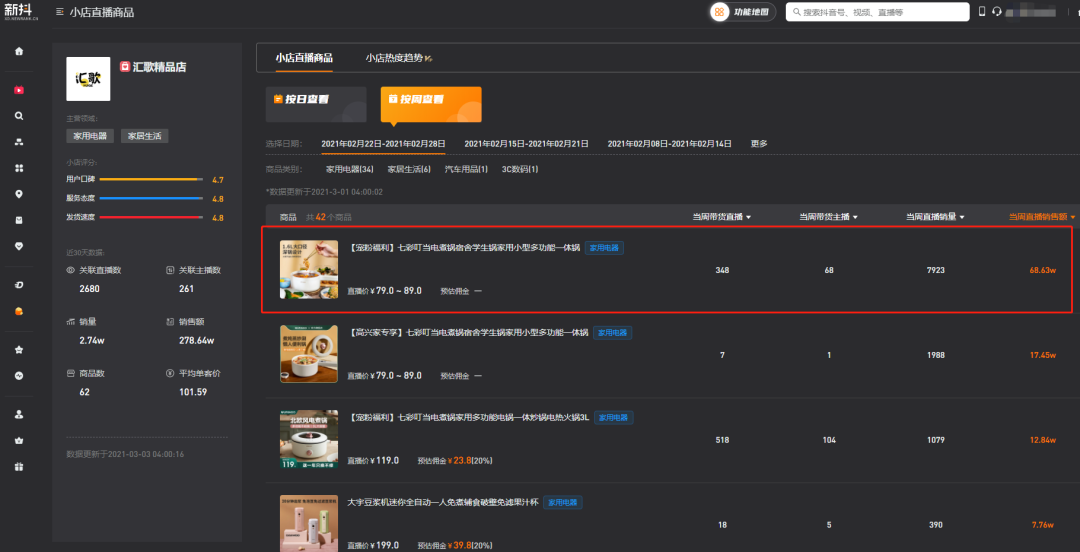Open the star favorites sidebar icon

click(x=18, y=350)
